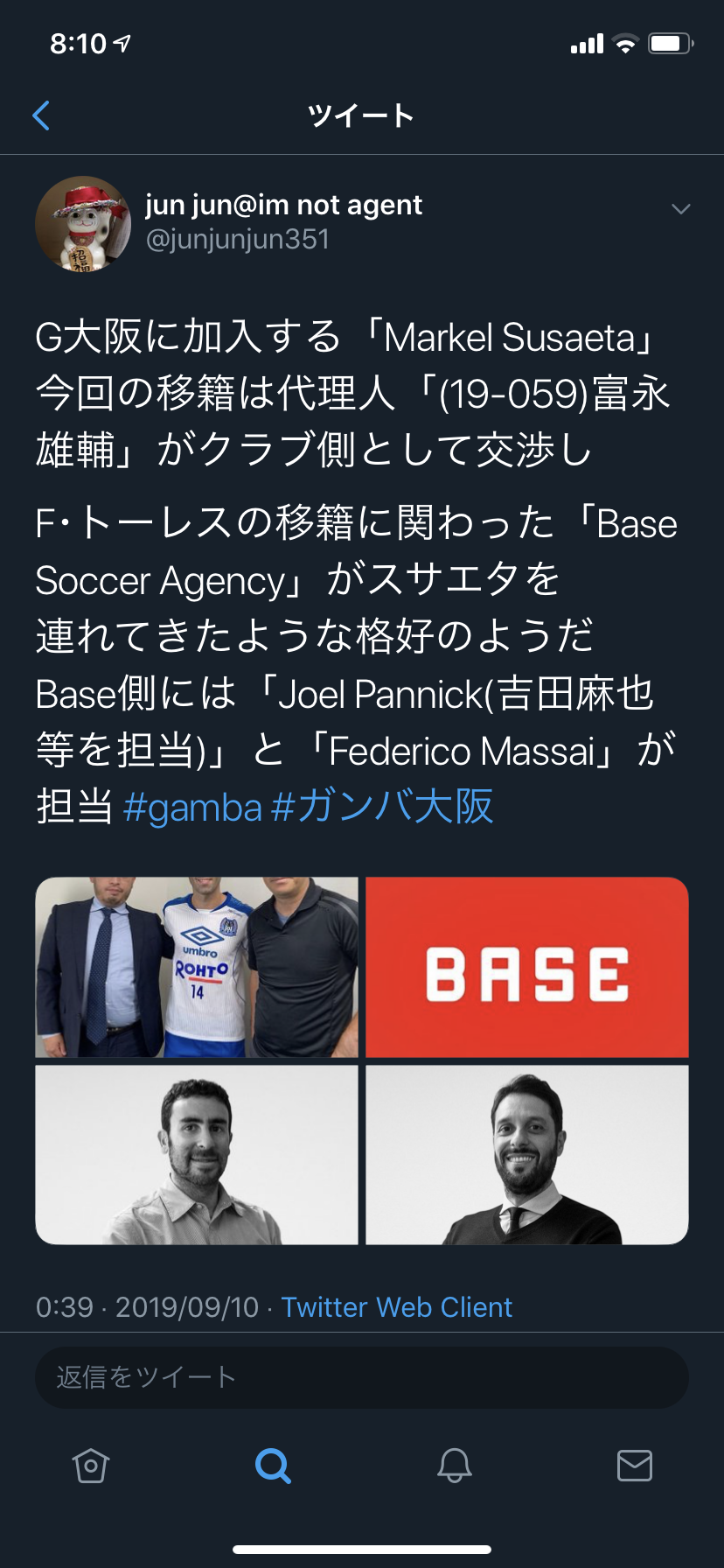Open the Search tab magnifier icon
Screen dimensions: 724x1568
(x=273, y=1465)
